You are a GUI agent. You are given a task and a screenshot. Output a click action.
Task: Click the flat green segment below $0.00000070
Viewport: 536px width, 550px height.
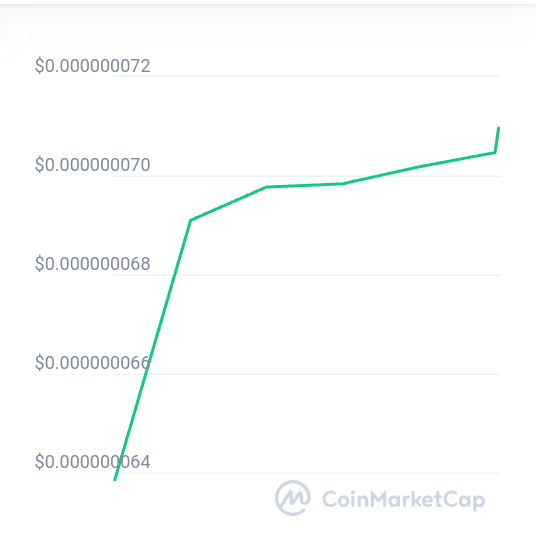click(x=304, y=185)
